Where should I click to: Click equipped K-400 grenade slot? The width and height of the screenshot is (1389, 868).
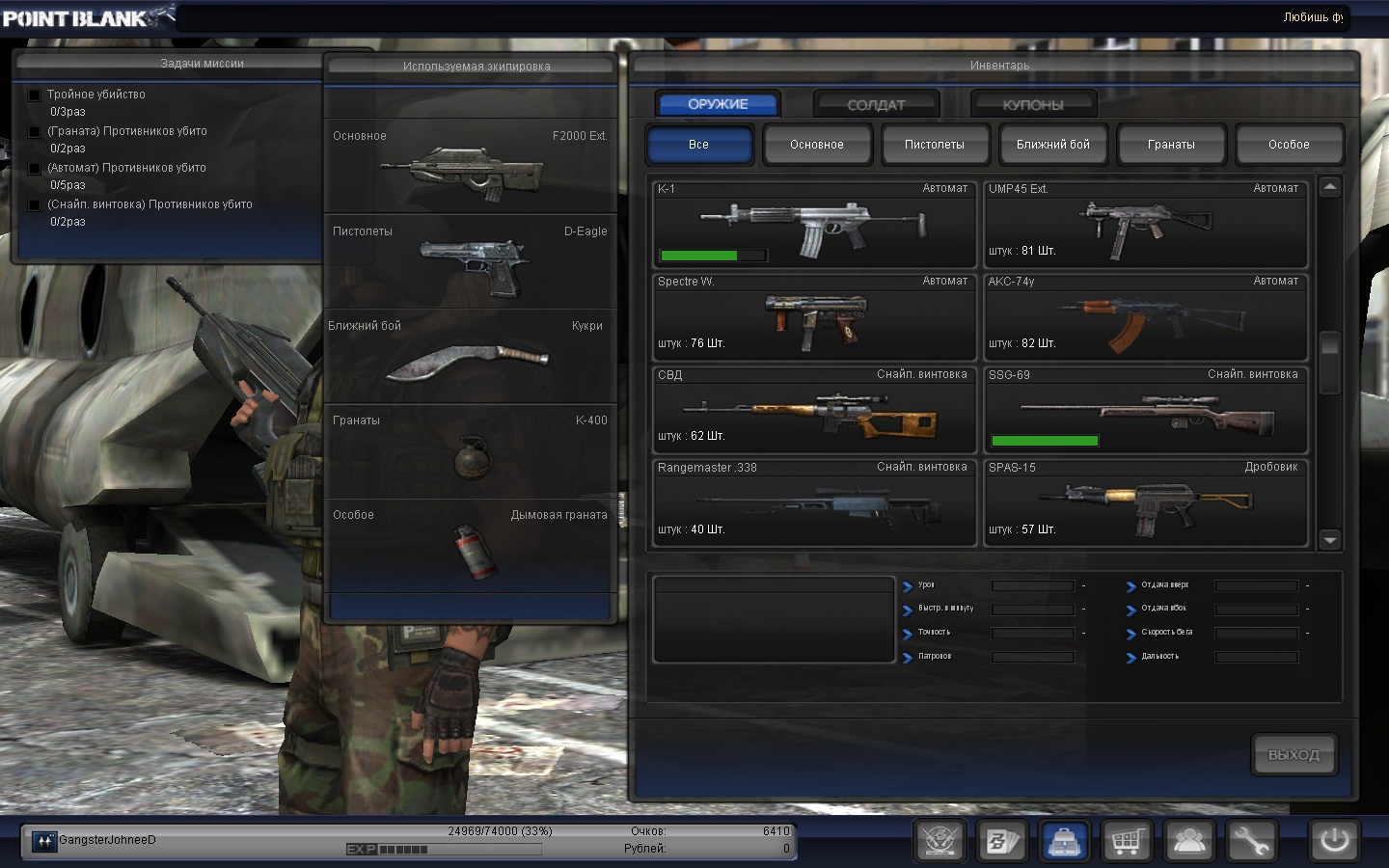click(x=470, y=450)
